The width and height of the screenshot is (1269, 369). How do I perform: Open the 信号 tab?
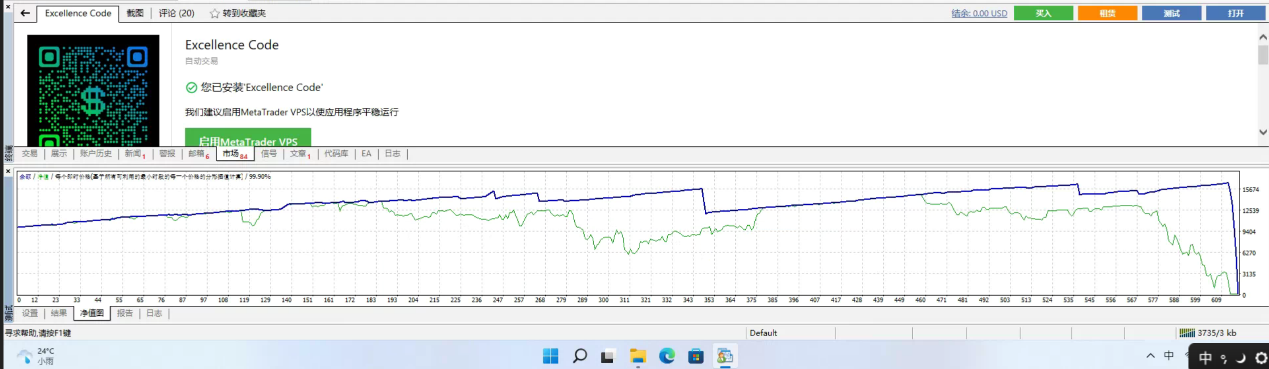click(x=269, y=154)
